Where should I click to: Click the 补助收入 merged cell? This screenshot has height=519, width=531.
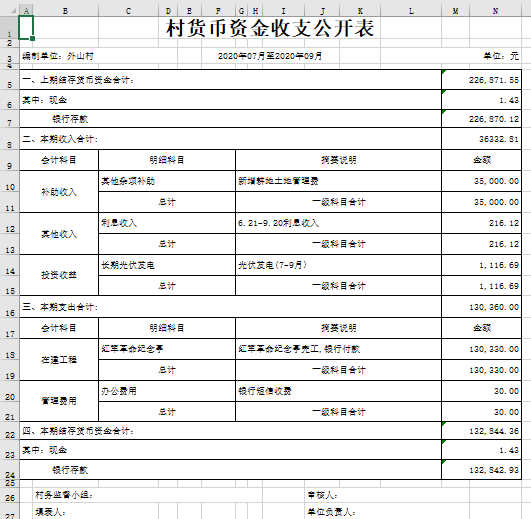59,192
